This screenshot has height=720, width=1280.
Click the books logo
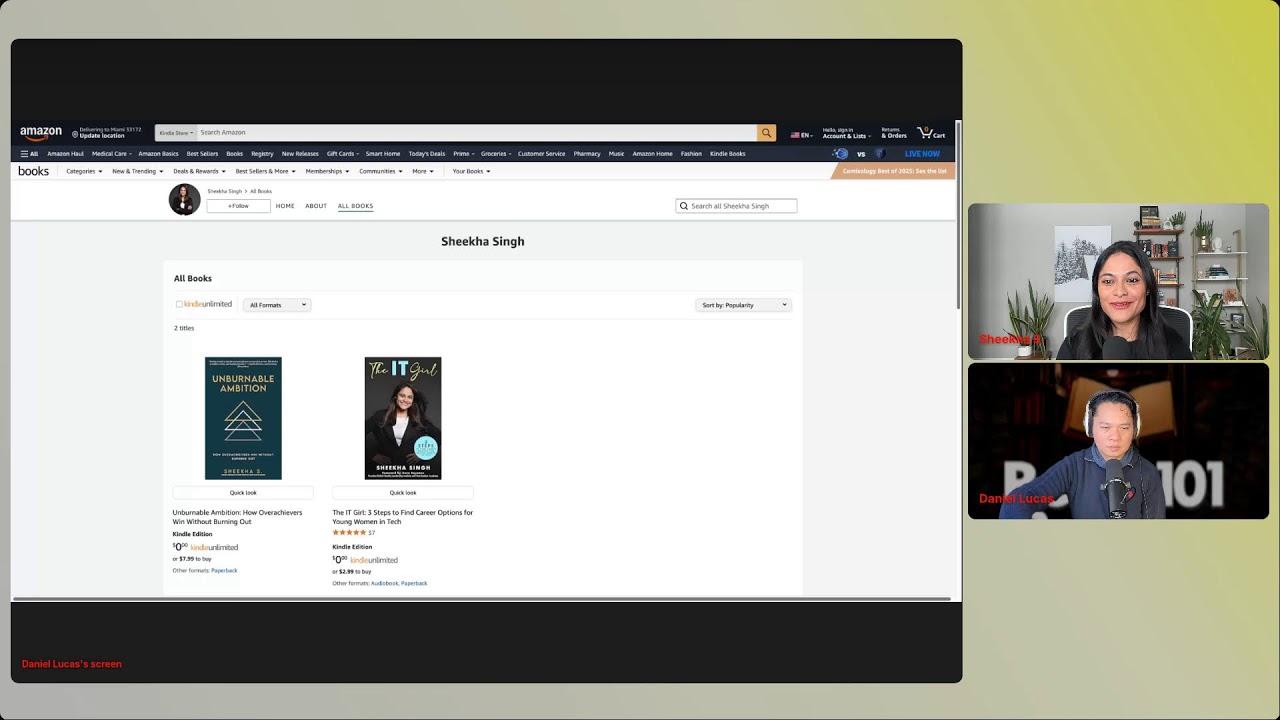[x=33, y=171]
